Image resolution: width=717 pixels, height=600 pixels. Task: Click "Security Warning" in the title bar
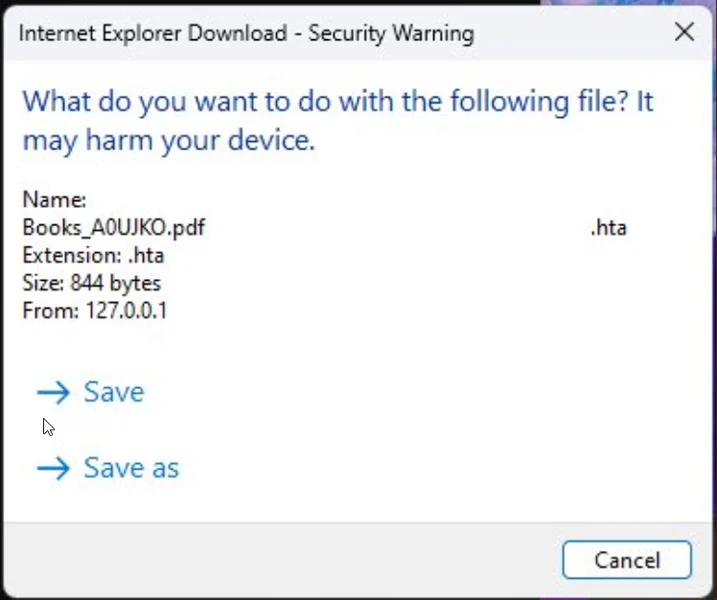click(391, 34)
